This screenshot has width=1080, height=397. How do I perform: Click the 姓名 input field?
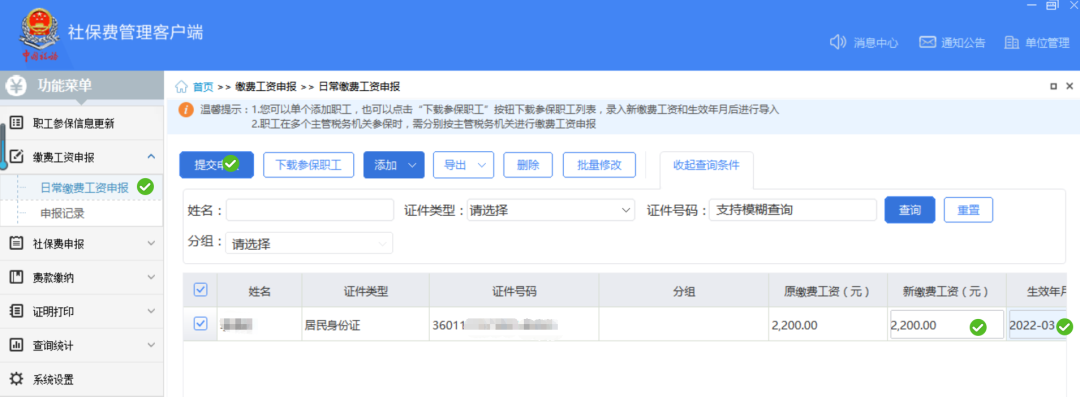[x=310, y=210]
